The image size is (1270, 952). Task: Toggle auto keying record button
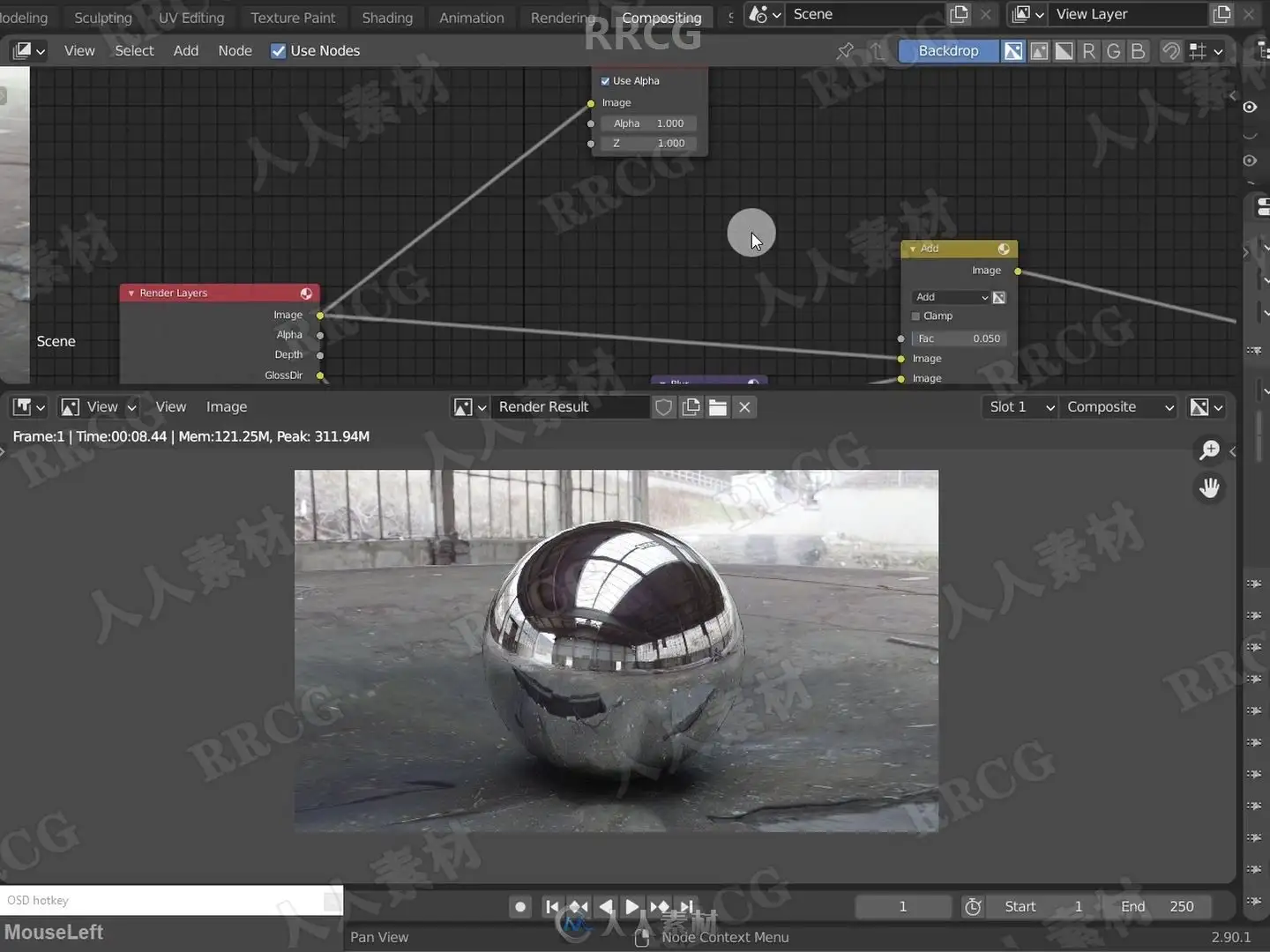pyautogui.click(x=520, y=906)
